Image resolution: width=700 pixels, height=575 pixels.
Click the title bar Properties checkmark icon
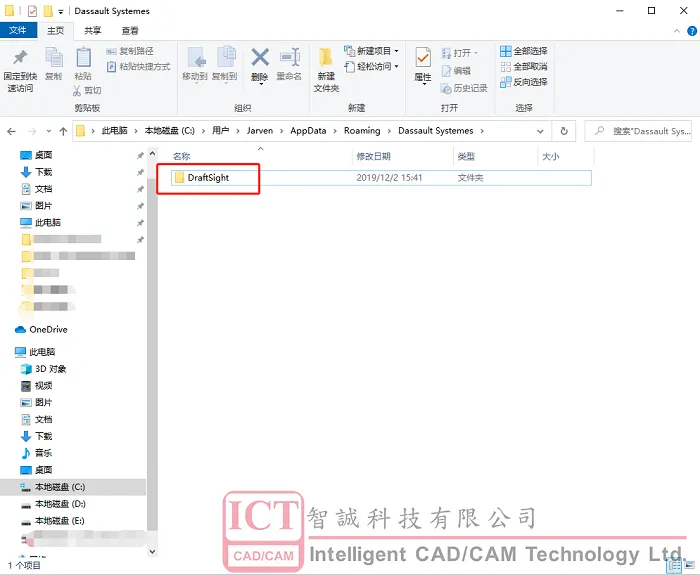(x=32, y=11)
